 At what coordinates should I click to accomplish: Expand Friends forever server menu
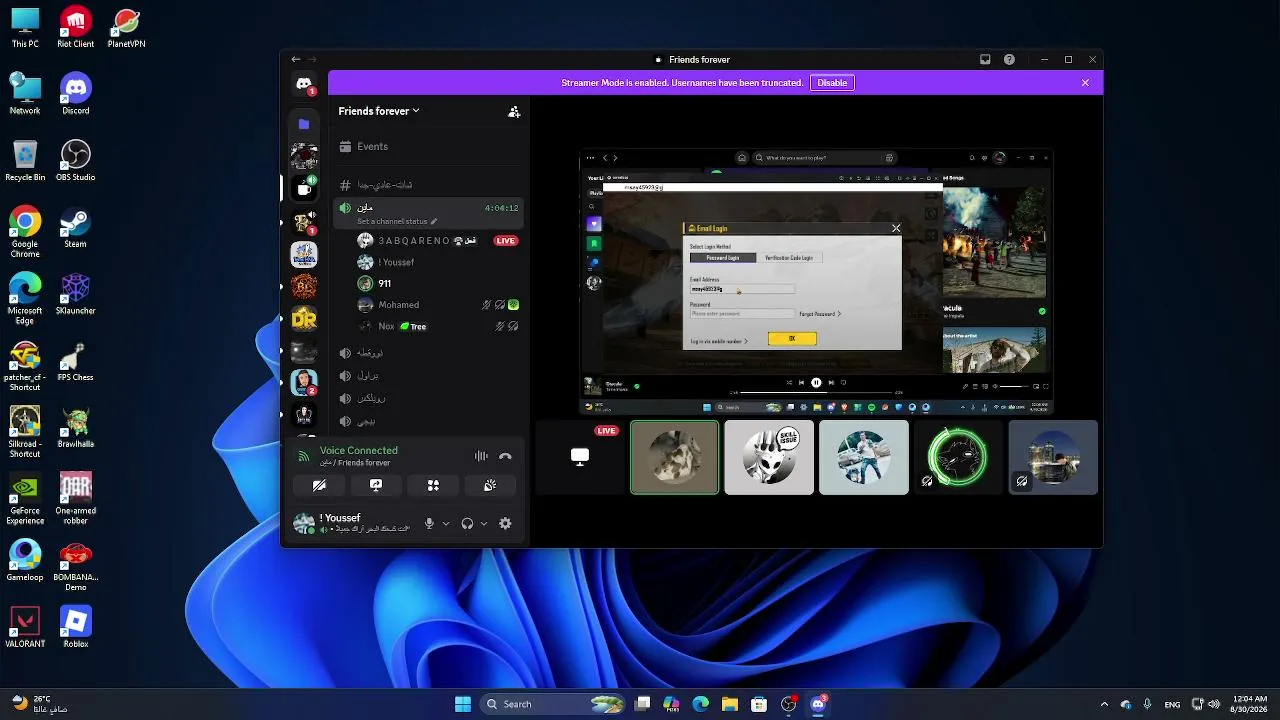pyautogui.click(x=379, y=111)
